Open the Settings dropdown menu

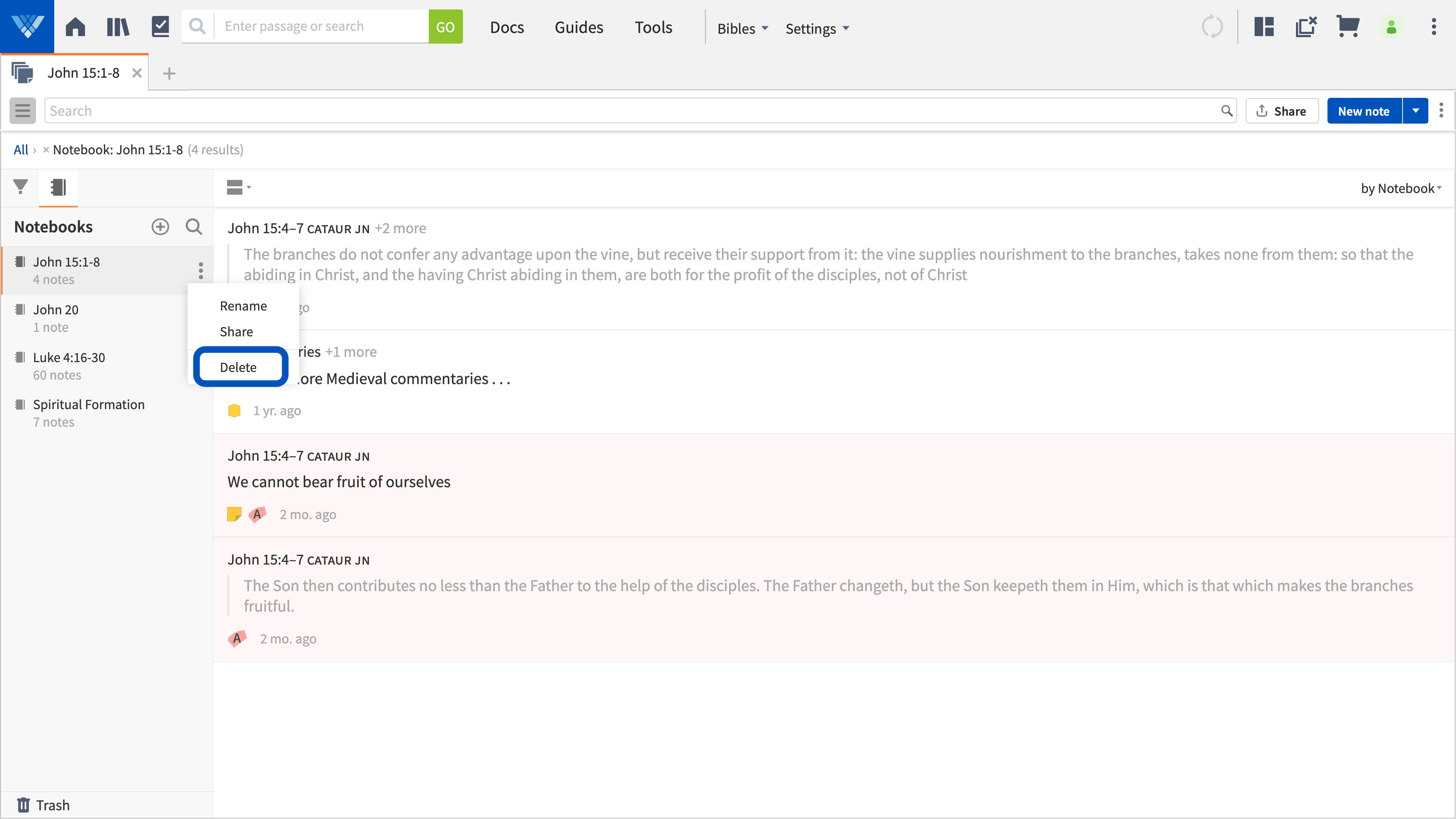[x=817, y=28]
